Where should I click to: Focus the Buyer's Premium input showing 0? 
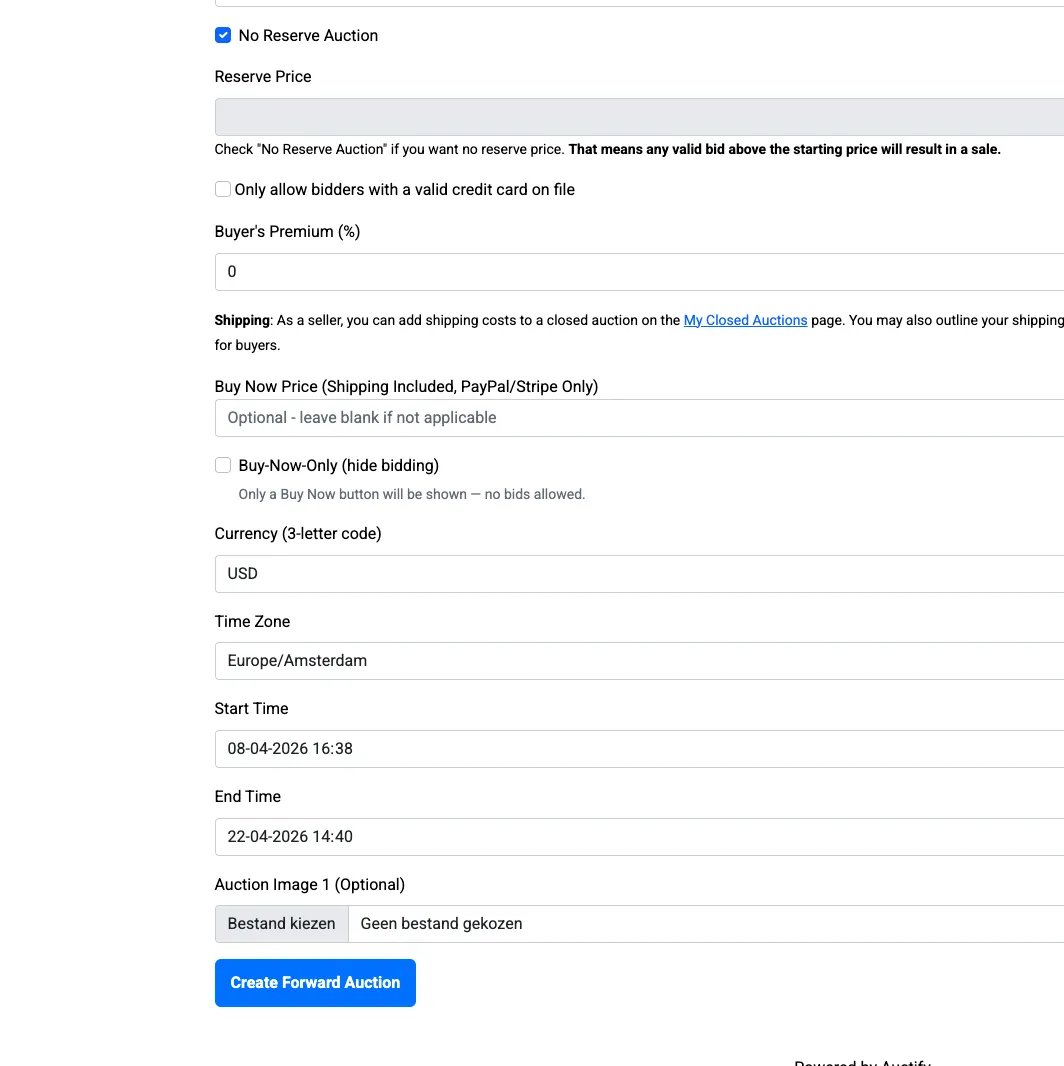point(638,272)
